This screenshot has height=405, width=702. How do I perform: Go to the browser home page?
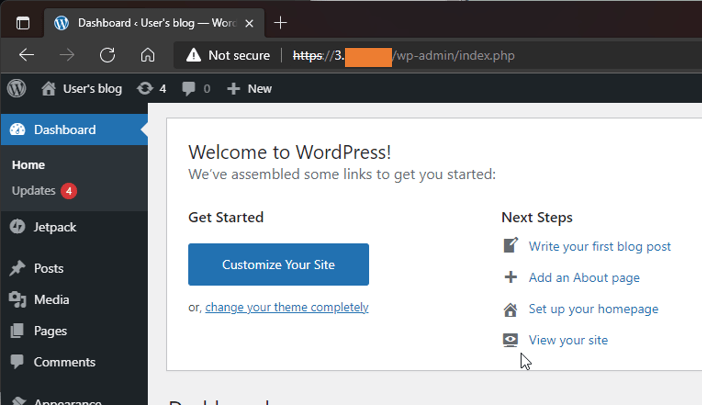pyautogui.click(x=147, y=55)
